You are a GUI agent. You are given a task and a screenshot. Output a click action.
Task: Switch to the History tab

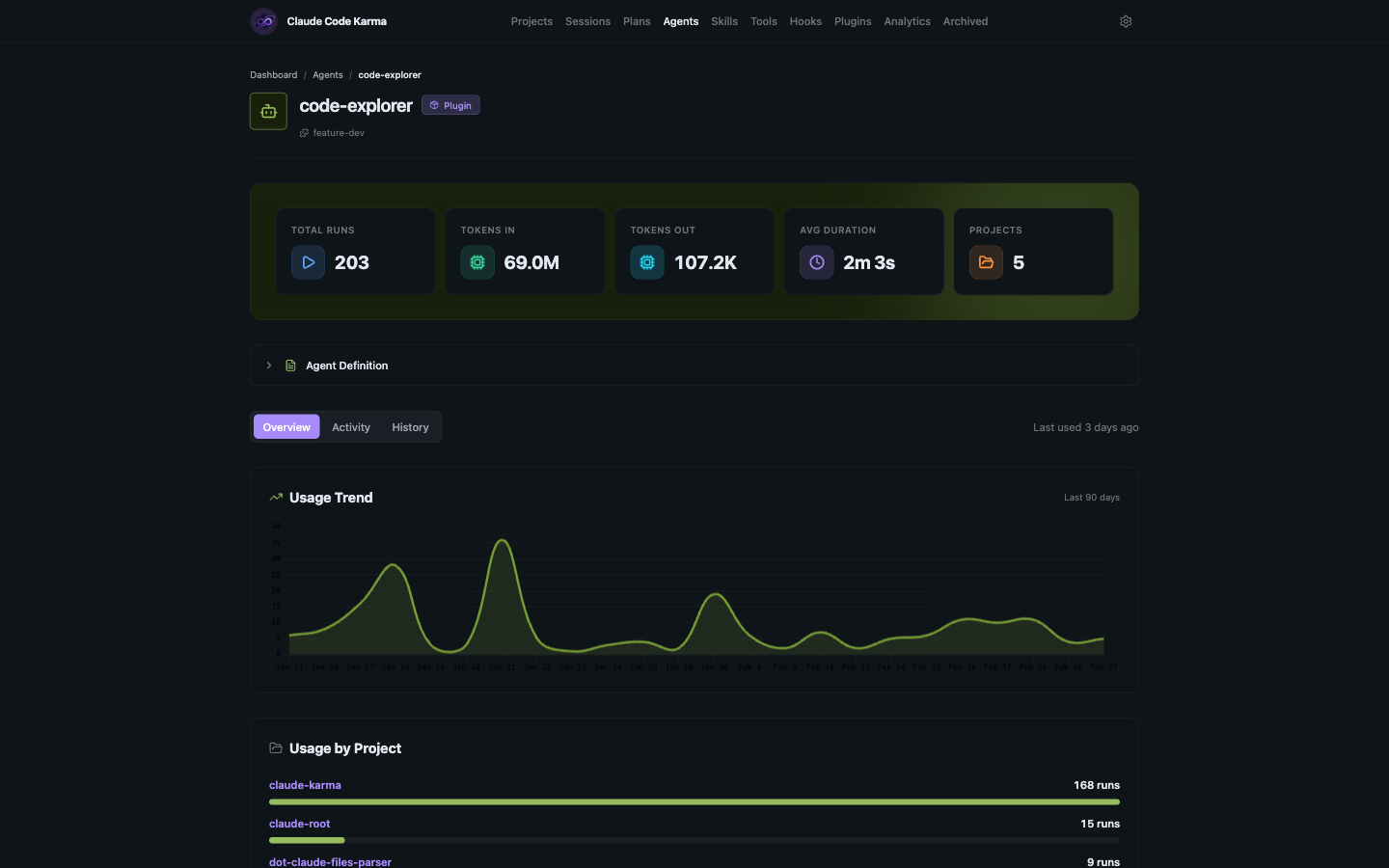tap(410, 427)
